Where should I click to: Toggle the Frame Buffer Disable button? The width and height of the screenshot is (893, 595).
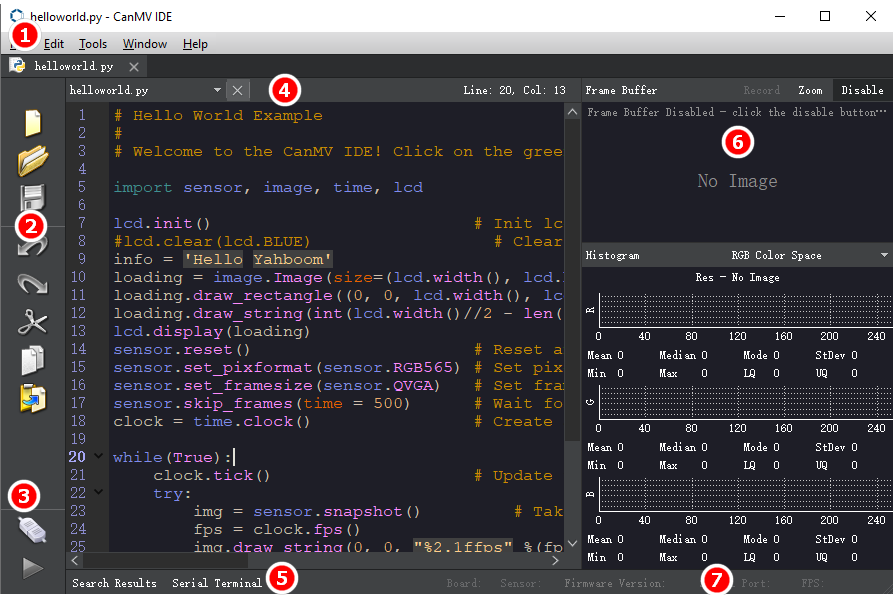coord(862,90)
